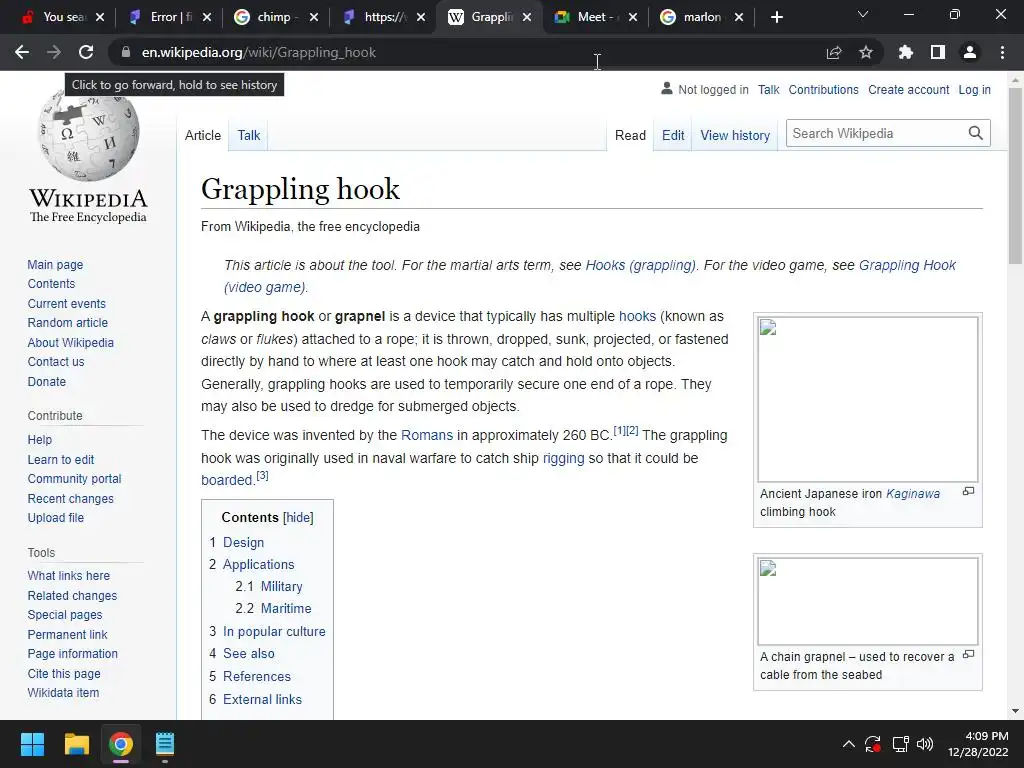Jump to the Maritime subsection
This screenshot has height=768, width=1024.
[286, 609]
